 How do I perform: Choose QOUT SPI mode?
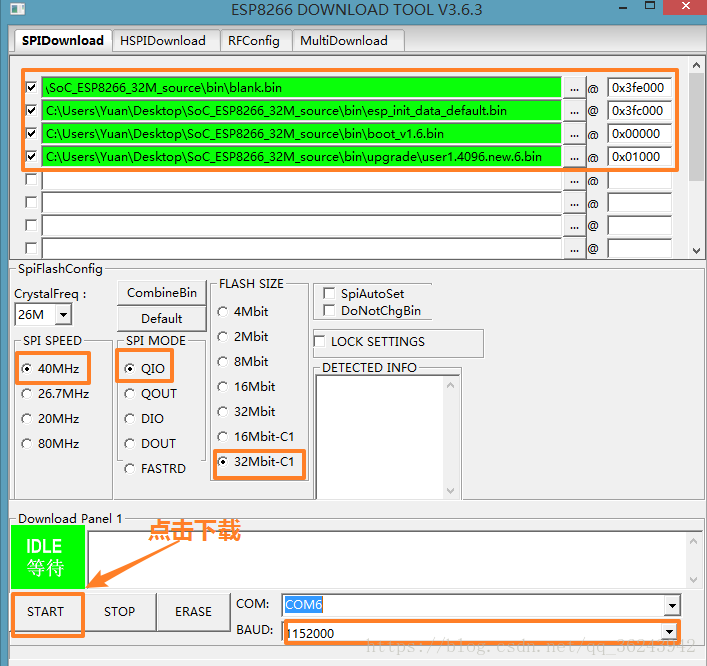click(x=129, y=394)
